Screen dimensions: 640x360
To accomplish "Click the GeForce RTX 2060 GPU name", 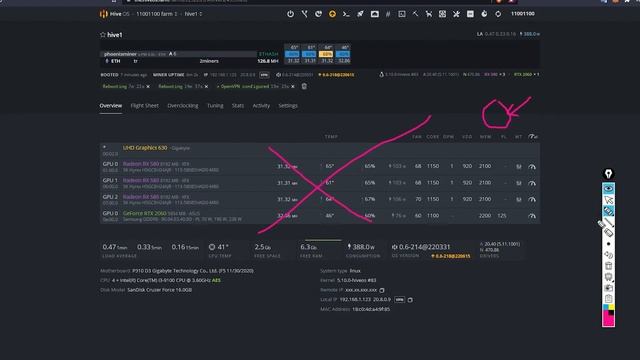I will pos(144,213).
